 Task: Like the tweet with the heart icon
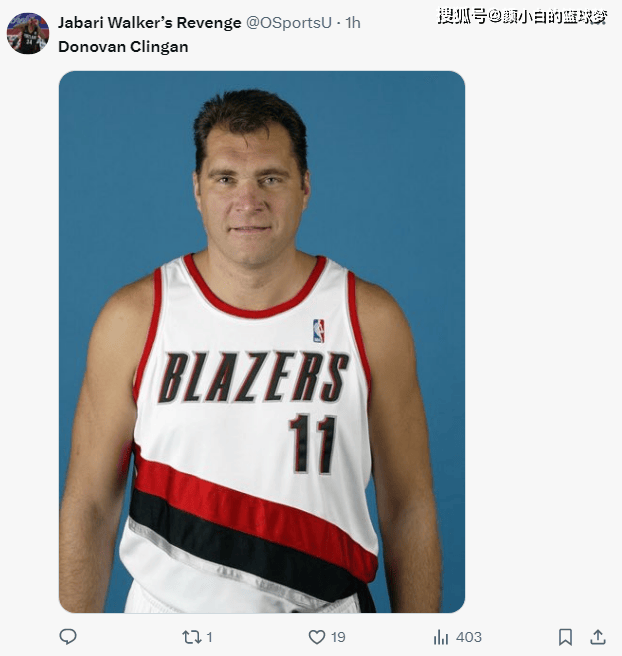coord(317,637)
